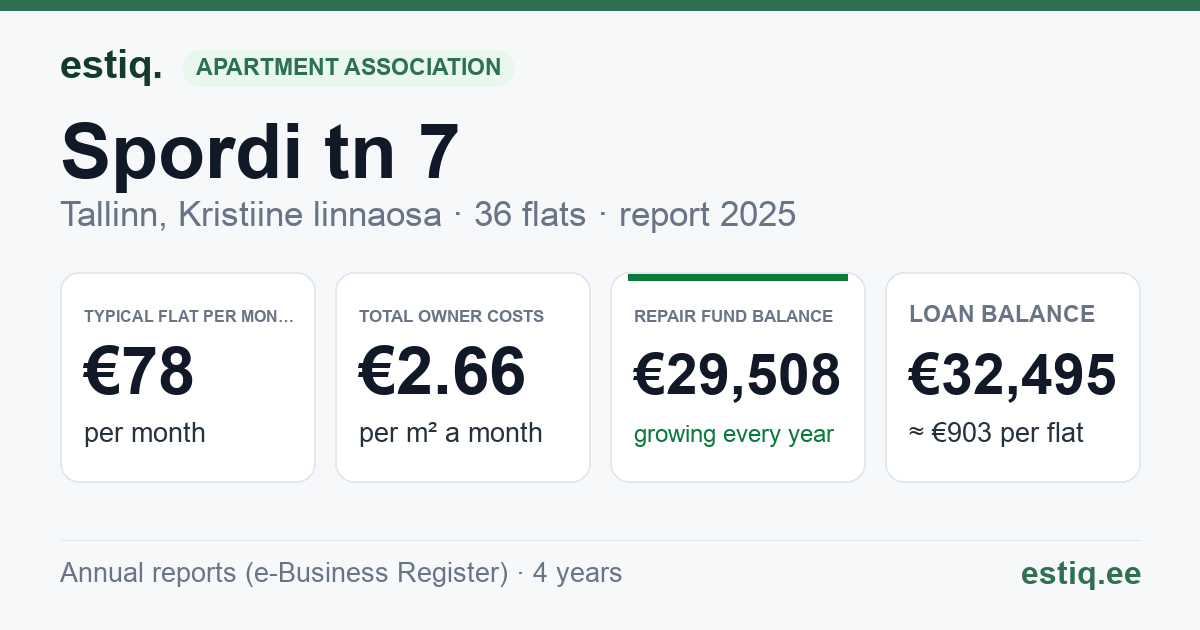Open the Total owner costs card
Image resolution: width=1200 pixels, height=630 pixels.
(463, 377)
